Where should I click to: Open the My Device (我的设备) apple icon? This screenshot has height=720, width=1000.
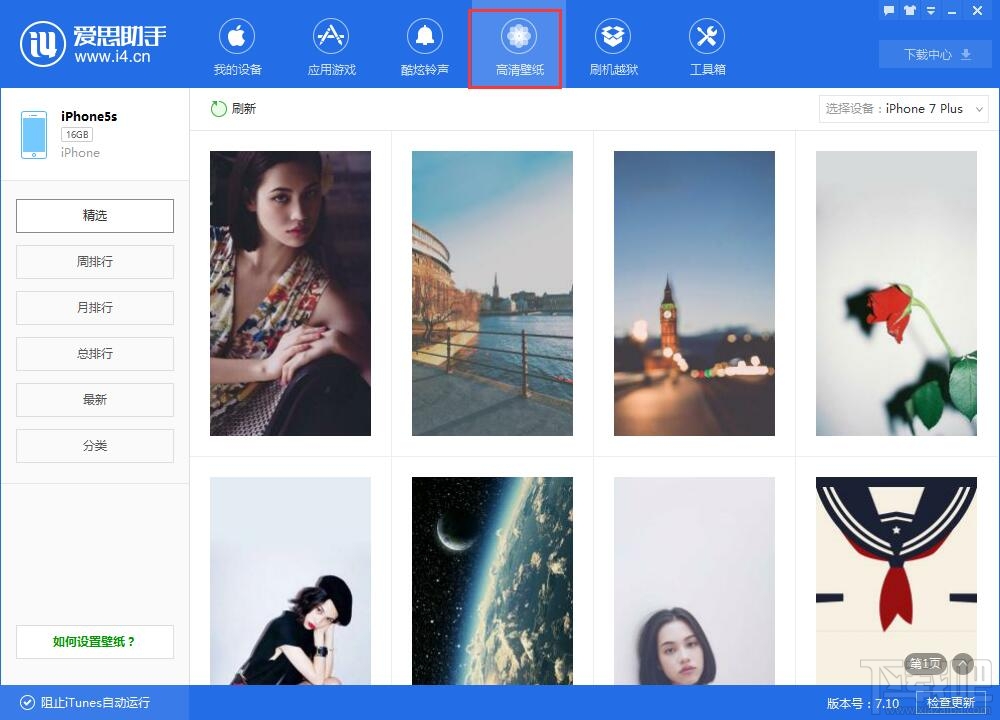237,36
